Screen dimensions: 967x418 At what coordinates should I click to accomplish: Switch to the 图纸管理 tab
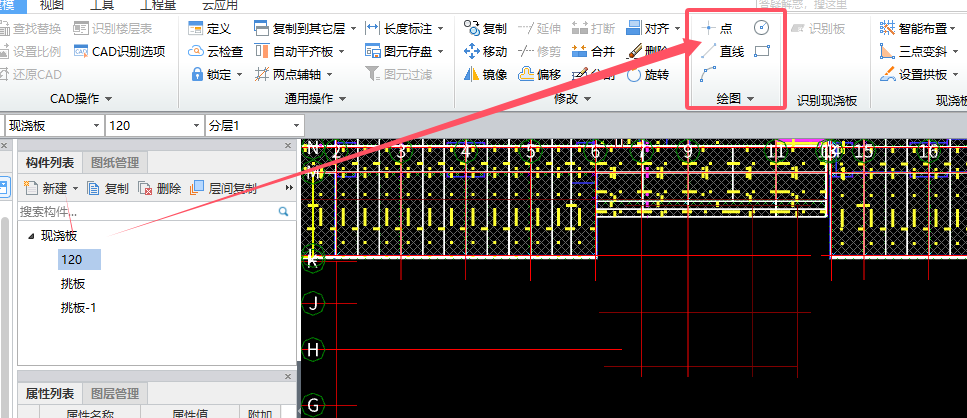point(115,163)
